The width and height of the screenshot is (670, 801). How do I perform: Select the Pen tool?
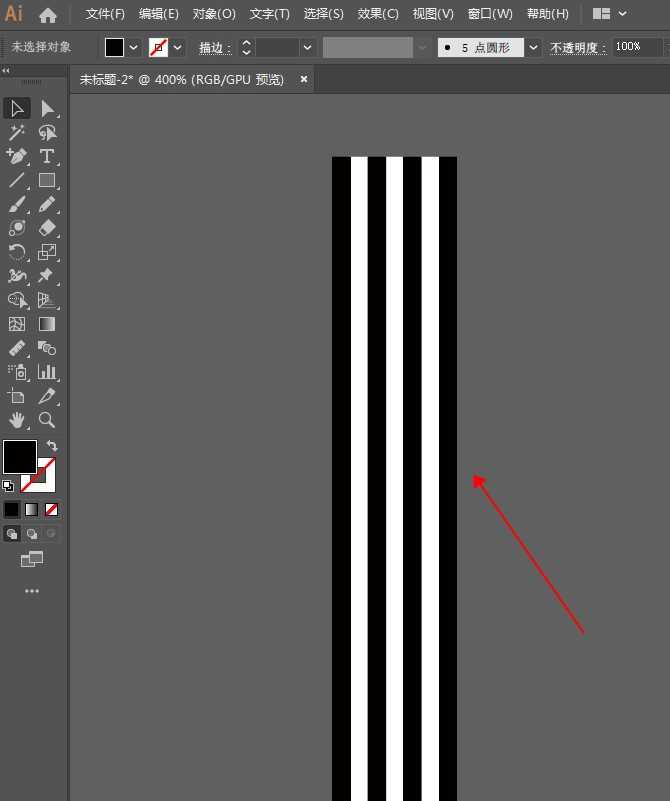pyautogui.click(x=17, y=156)
